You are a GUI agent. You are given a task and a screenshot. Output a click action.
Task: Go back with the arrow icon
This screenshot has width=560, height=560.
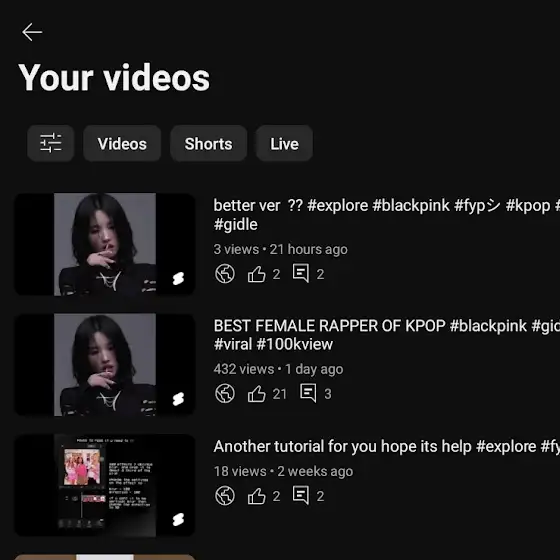(32, 32)
